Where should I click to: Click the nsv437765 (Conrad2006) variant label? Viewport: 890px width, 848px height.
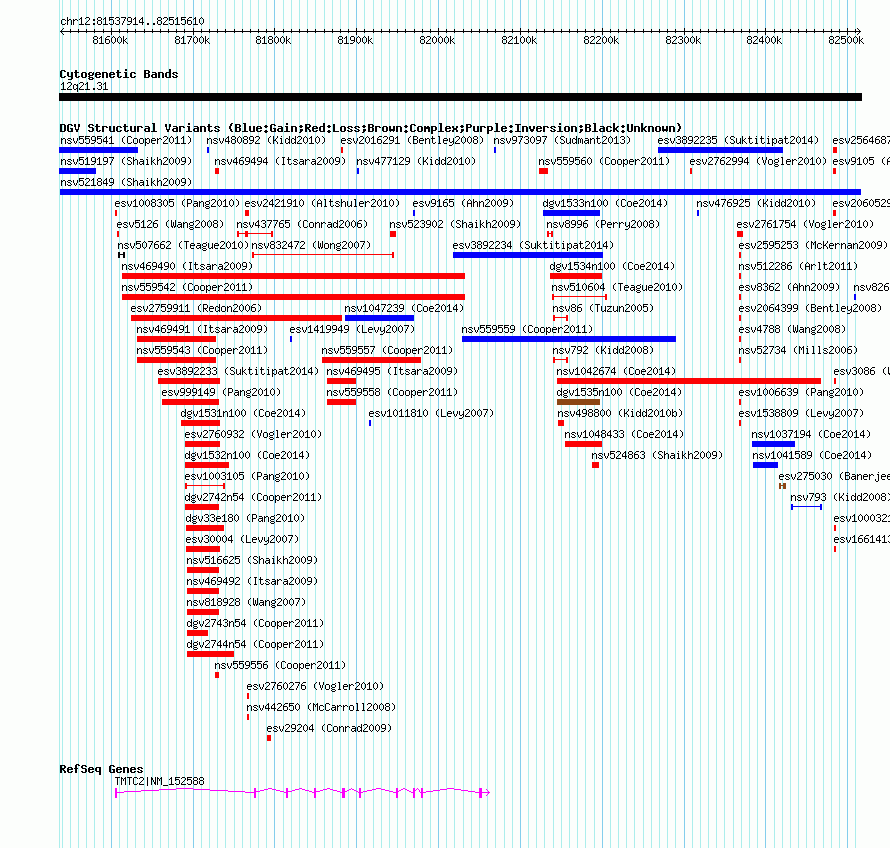pos(302,224)
